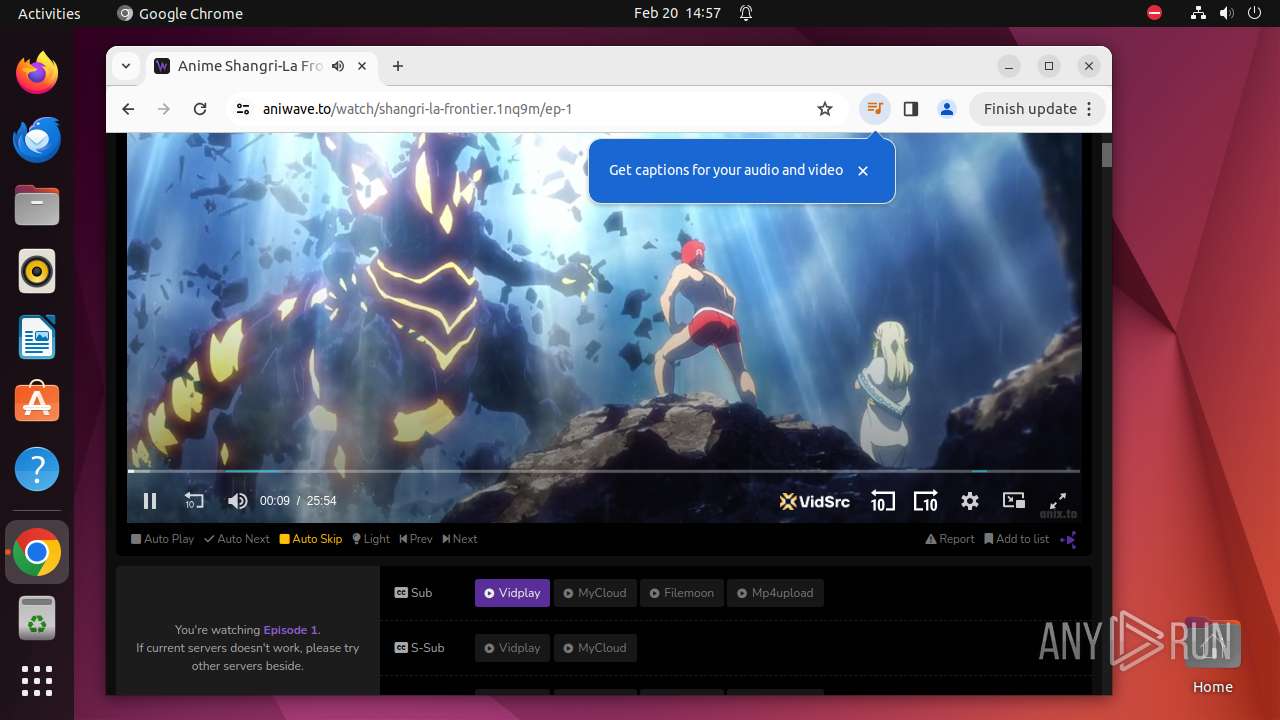Screen dimensions: 1280x720
Task: Add to list bookmark
Action: coord(1017,539)
